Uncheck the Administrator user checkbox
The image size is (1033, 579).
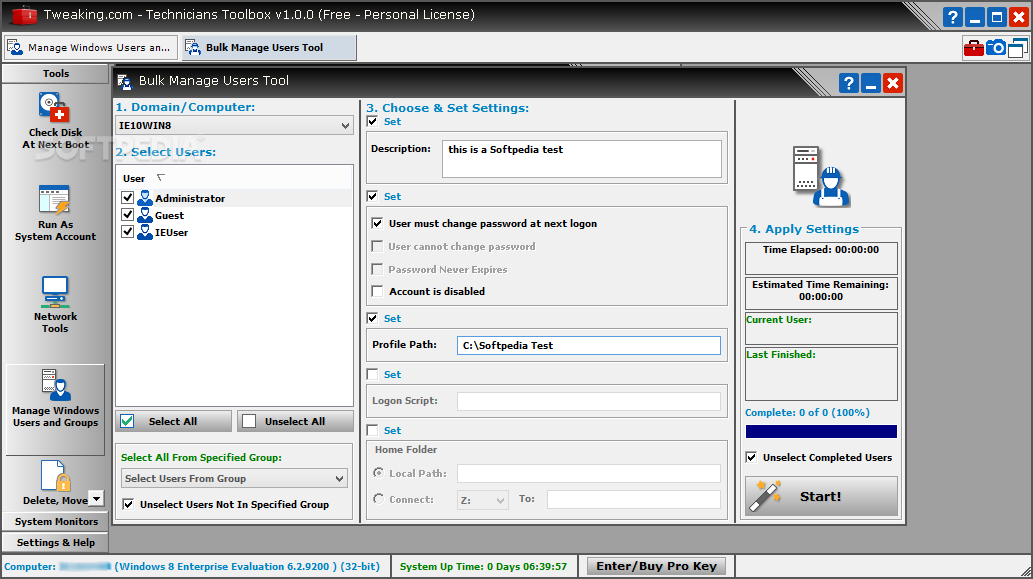pos(128,198)
